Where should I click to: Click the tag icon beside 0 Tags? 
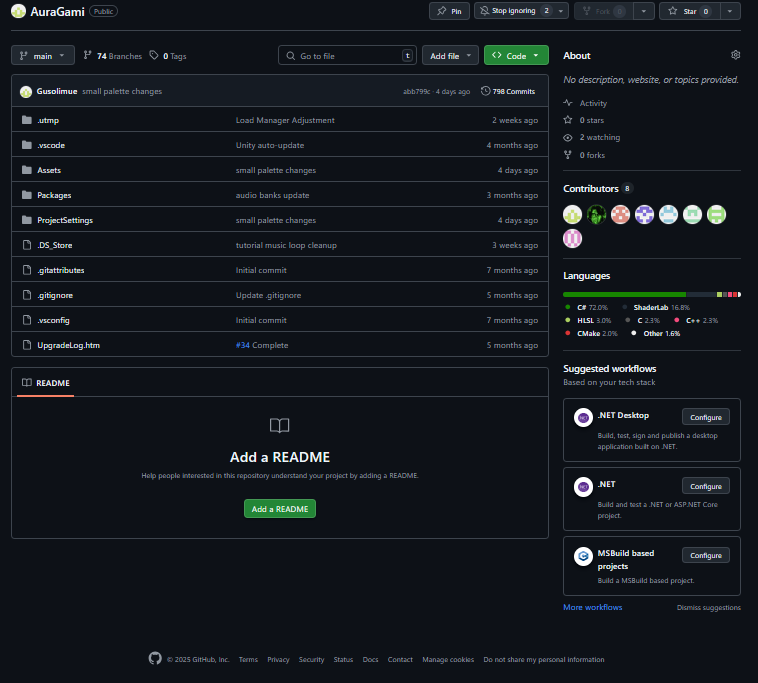coord(154,55)
